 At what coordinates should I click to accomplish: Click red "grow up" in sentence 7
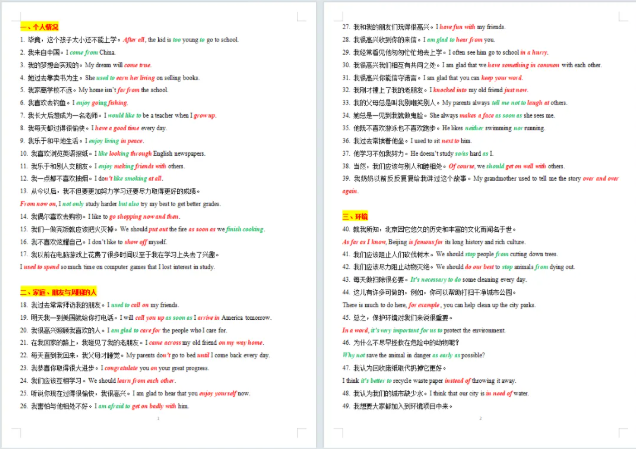(x=204, y=115)
